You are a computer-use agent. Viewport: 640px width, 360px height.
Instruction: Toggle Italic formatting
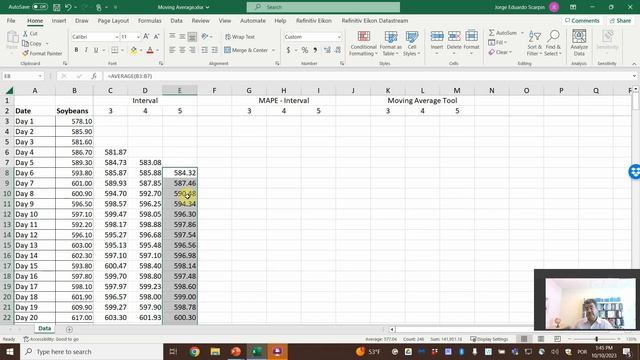(x=86, y=50)
